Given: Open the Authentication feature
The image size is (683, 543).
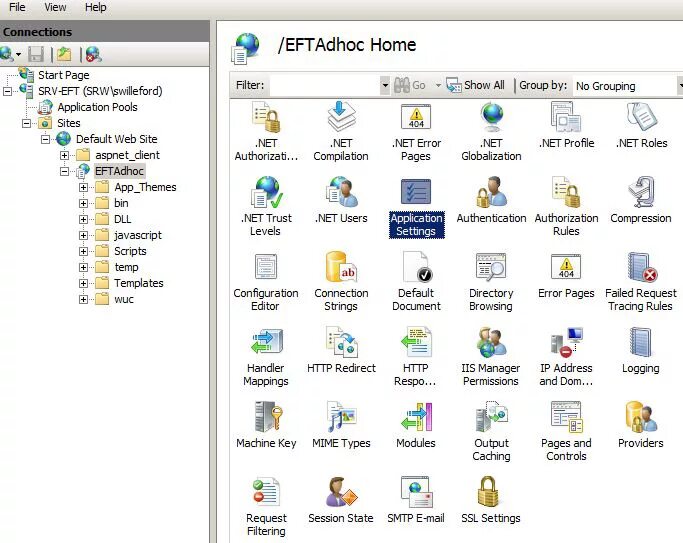Looking at the screenshot, I should tap(491, 200).
